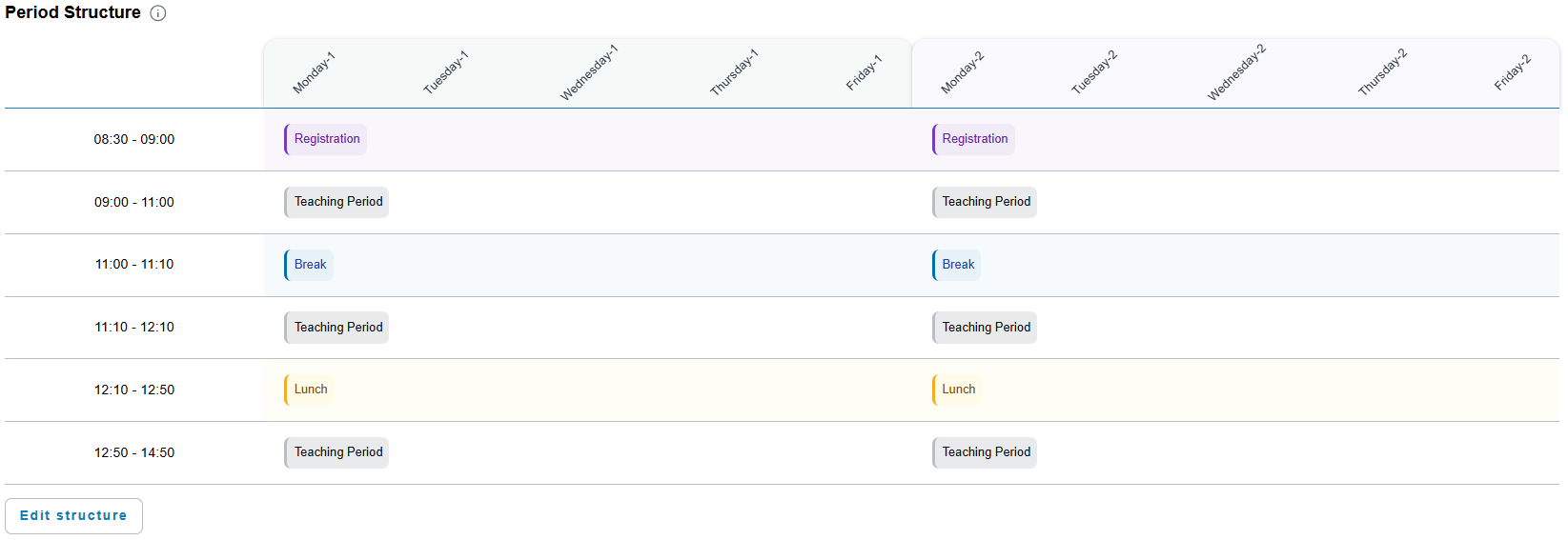
Task: Click Monday-2 Teaching Period at 11:10 - 12:10
Action: pos(985,328)
